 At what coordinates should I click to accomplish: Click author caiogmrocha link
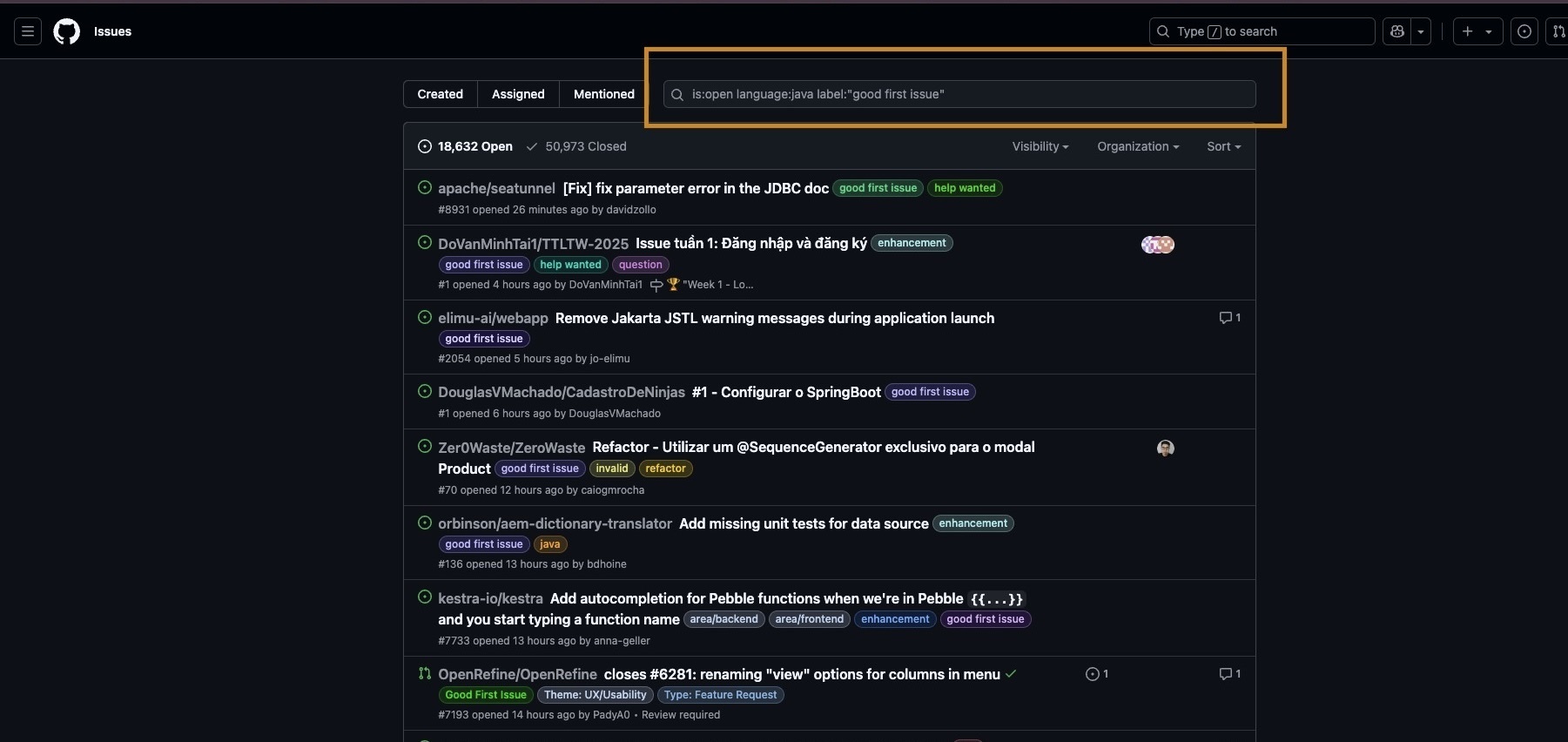click(613, 490)
